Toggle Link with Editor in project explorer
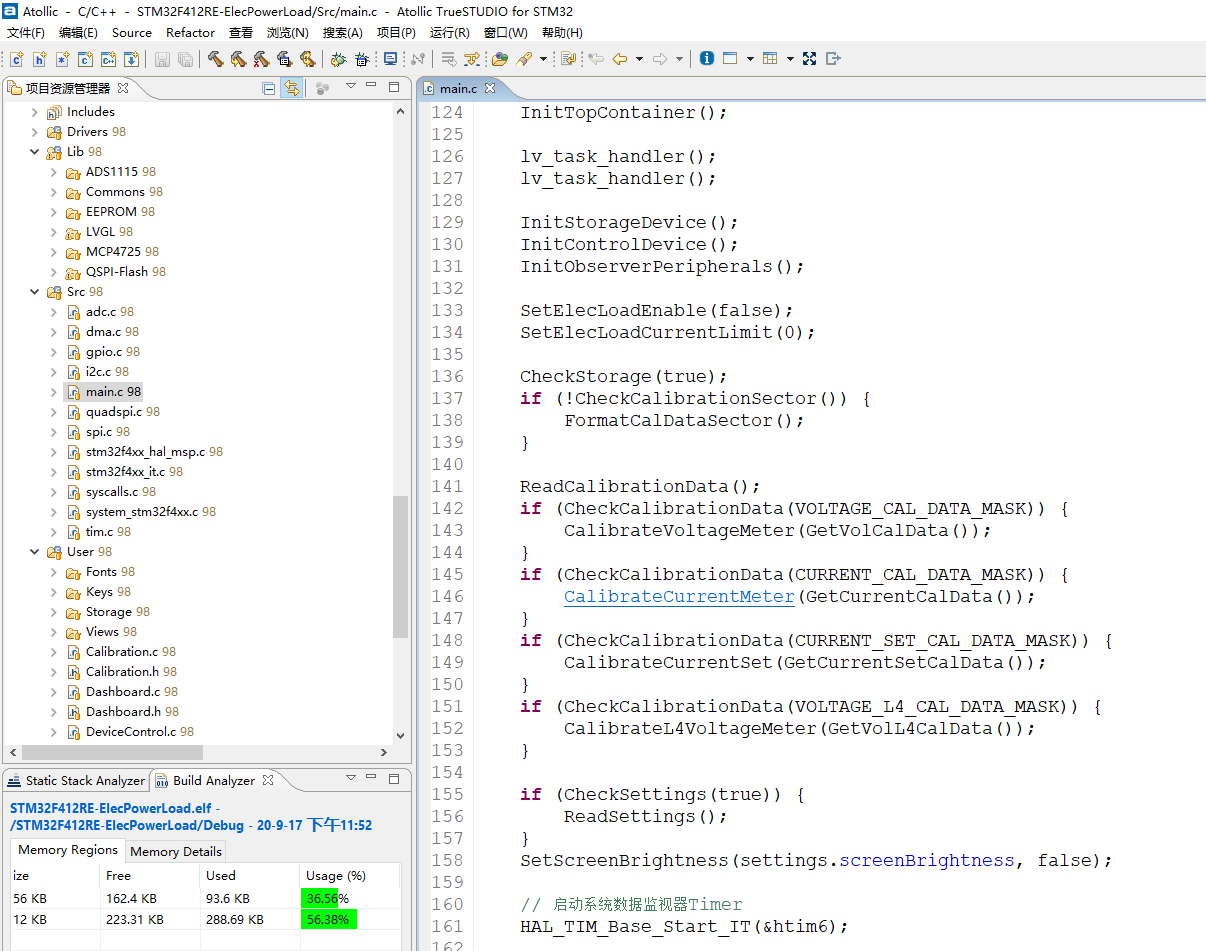This screenshot has height=951, width=1206. point(291,88)
